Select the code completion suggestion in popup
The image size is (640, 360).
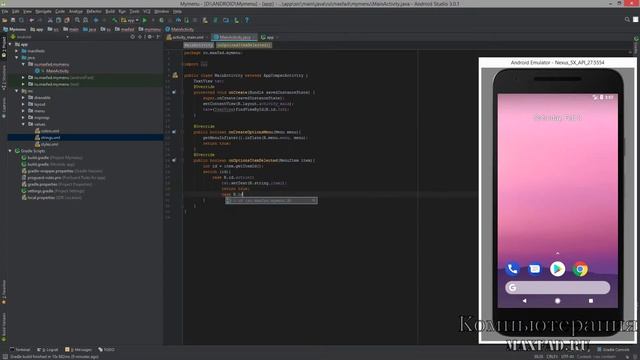pyautogui.click(x=271, y=200)
